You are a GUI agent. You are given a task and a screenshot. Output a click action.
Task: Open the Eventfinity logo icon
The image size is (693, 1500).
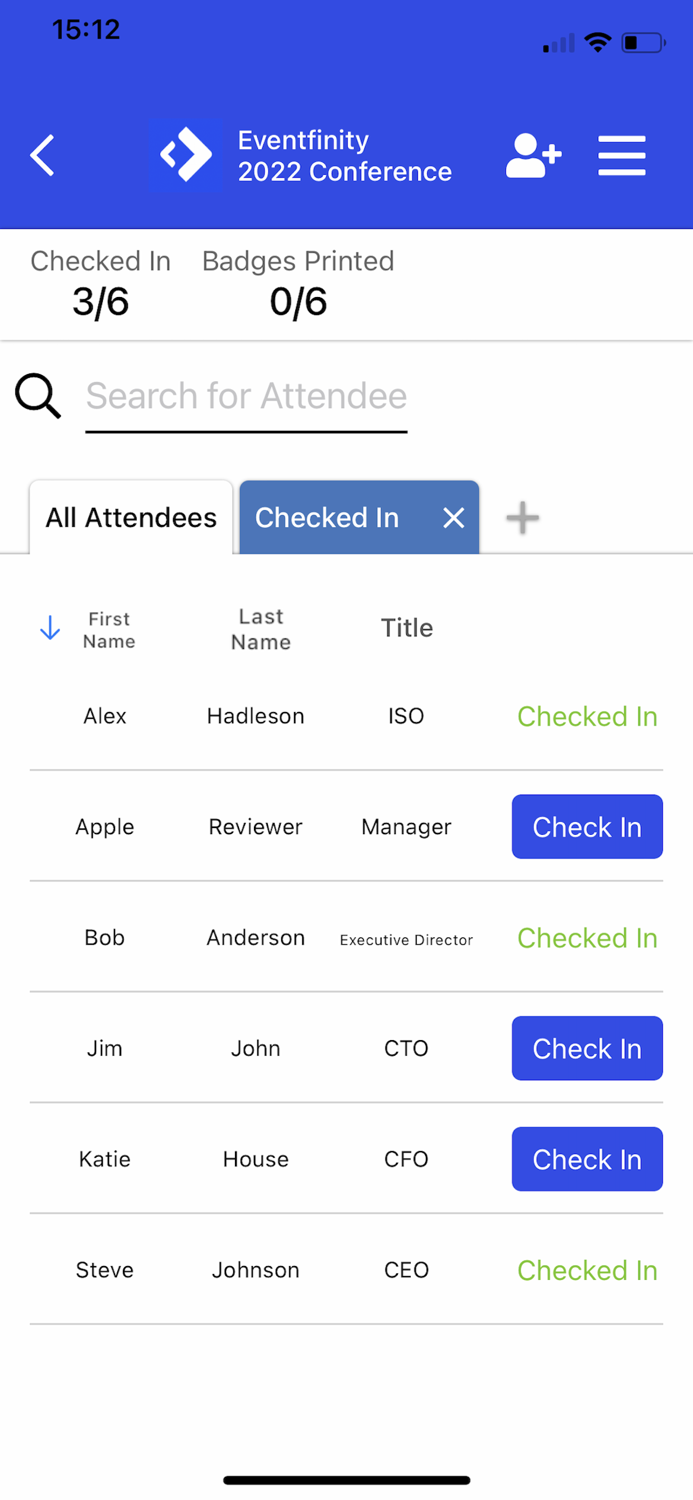click(185, 155)
